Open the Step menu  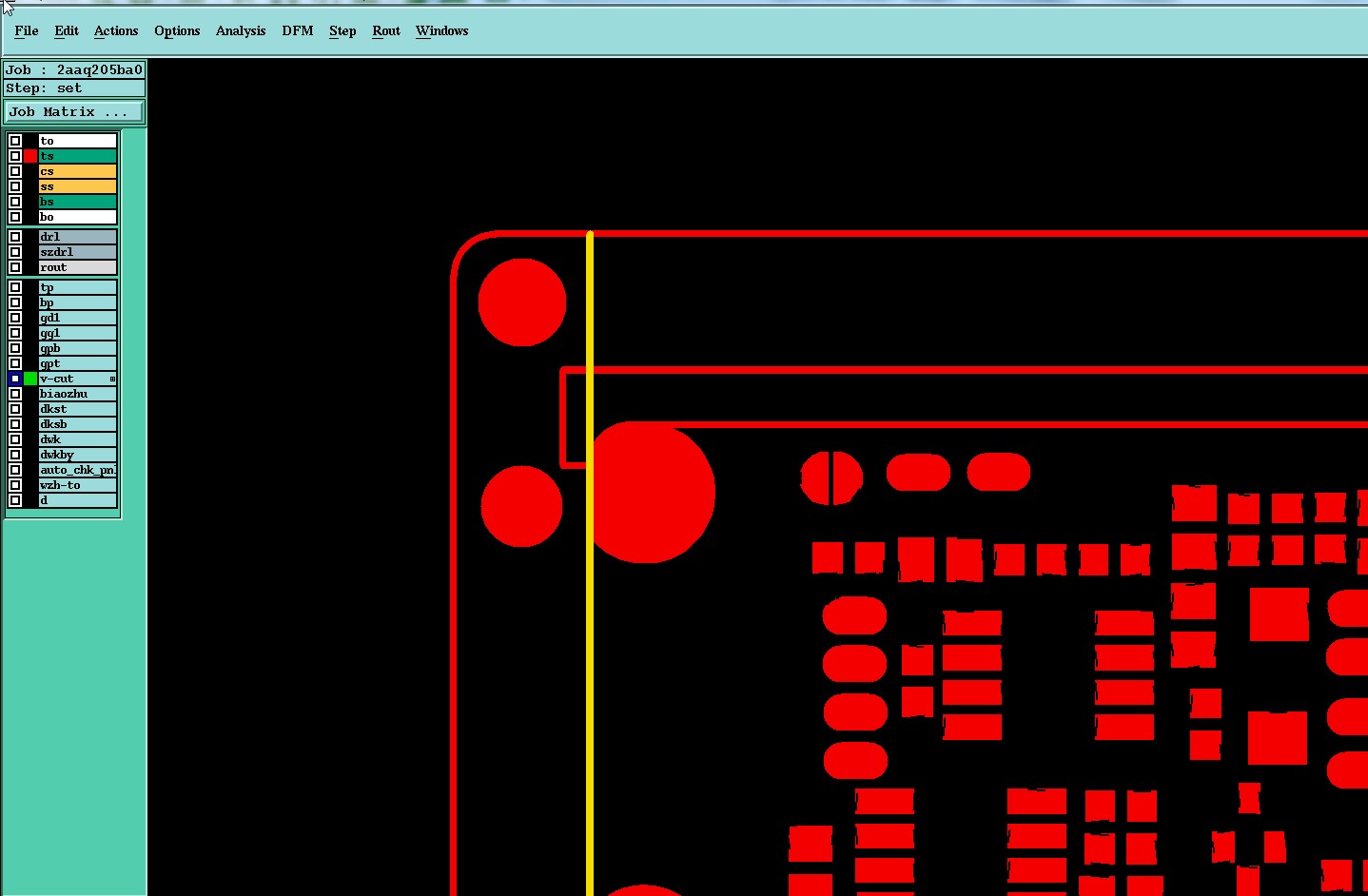coord(342,30)
